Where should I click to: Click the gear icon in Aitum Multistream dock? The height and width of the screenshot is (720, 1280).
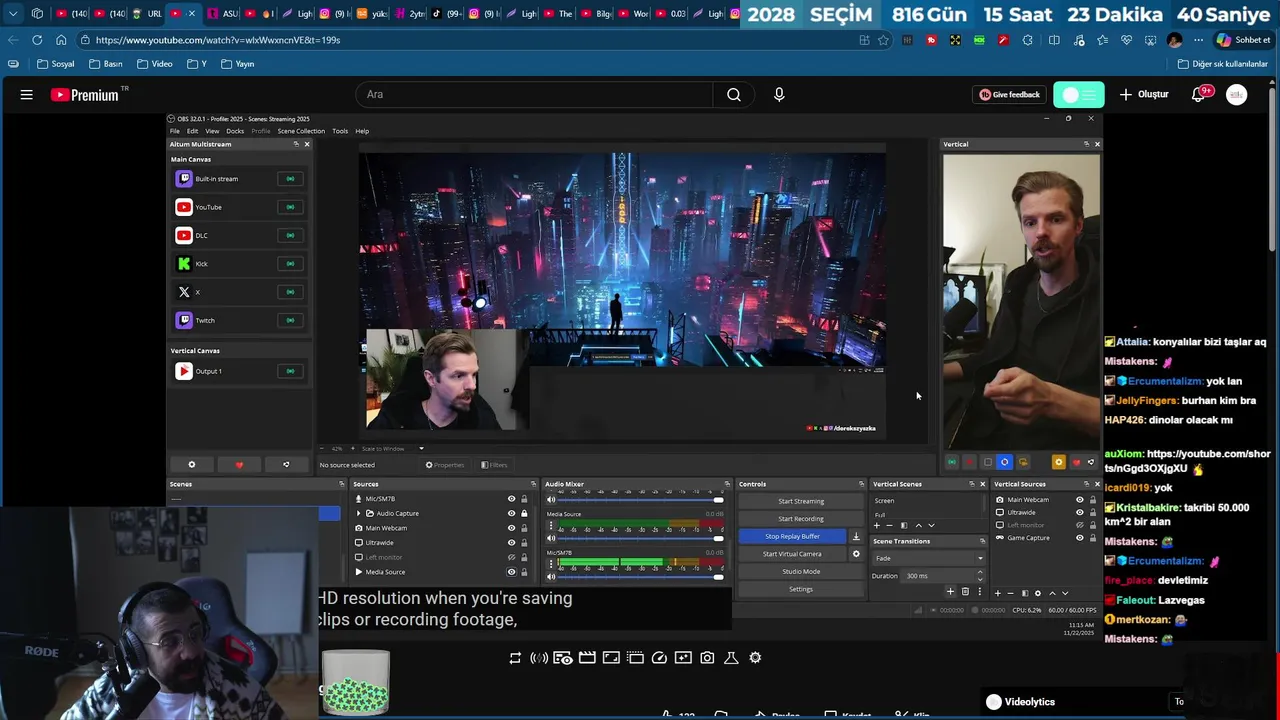pyautogui.click(x=192, y=464)
